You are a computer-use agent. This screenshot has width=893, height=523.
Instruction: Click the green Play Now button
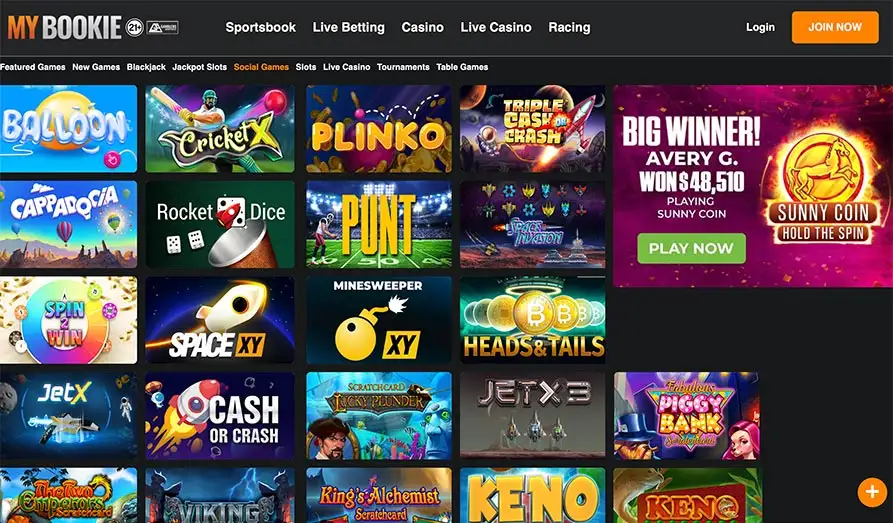691,248
